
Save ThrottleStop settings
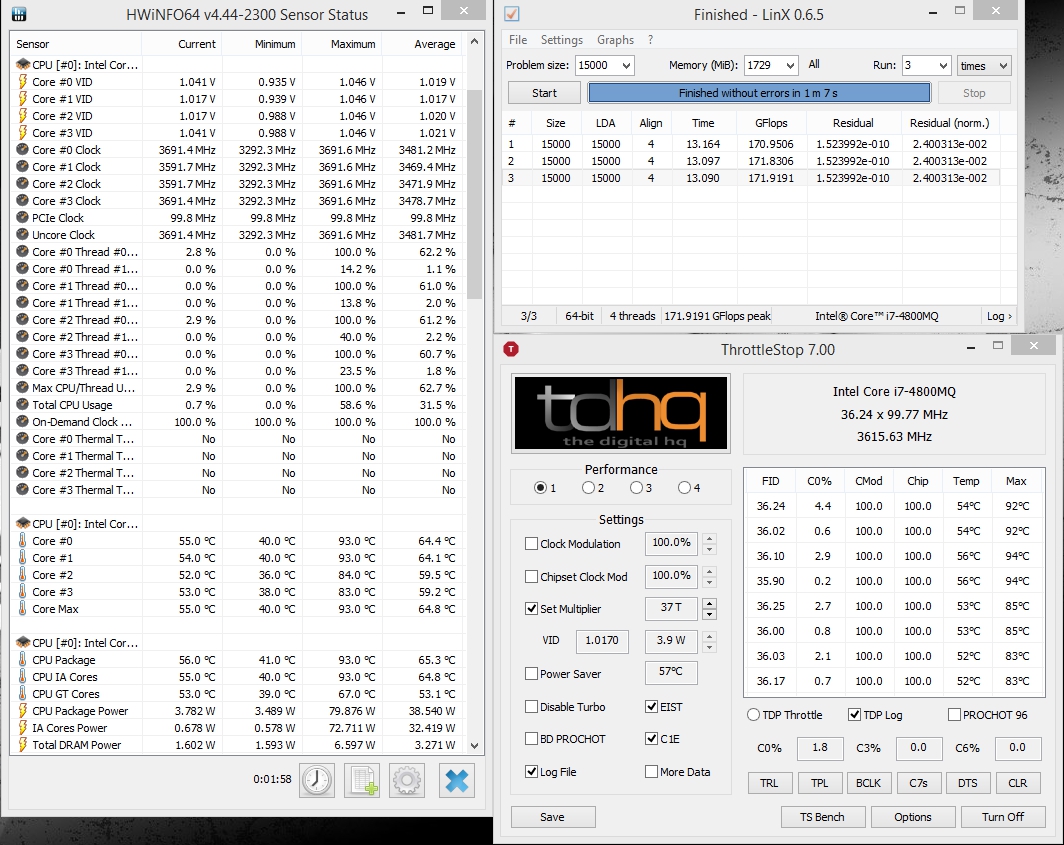(x=552, y=816)
